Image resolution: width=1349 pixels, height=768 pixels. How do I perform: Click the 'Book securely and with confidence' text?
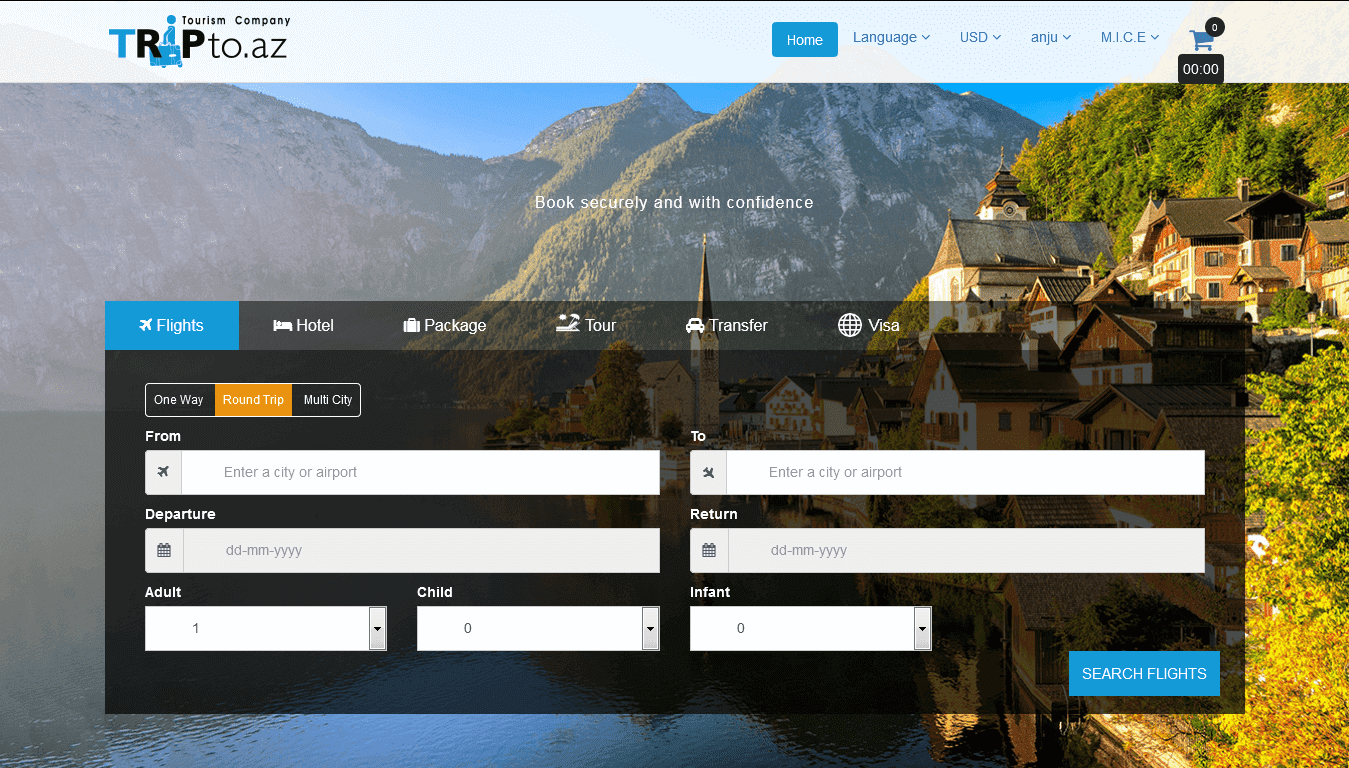coord(674,202)
